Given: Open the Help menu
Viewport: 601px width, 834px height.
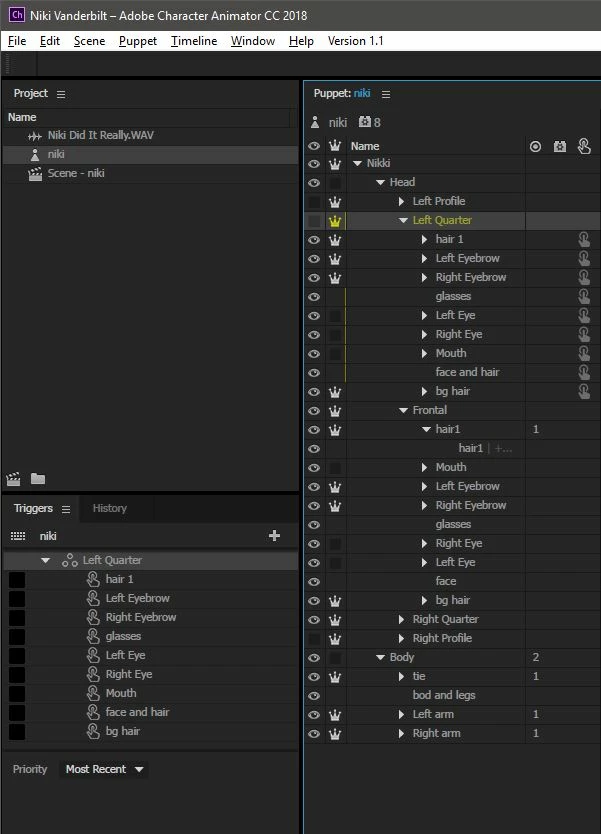Looking at the screenshot, I should click(301, 41).
